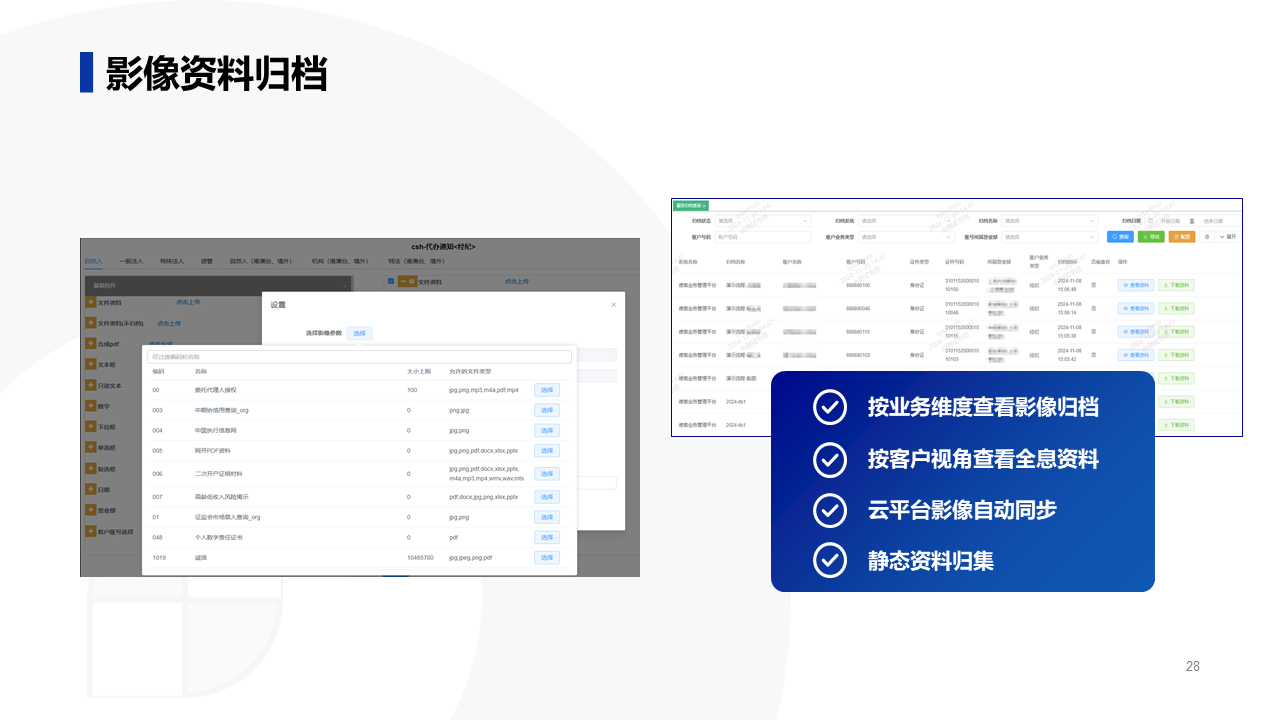Screen dimensions: 1280x720
Task: Click plus icon next to 客户账号选择 control
Action: pos(91,532)
